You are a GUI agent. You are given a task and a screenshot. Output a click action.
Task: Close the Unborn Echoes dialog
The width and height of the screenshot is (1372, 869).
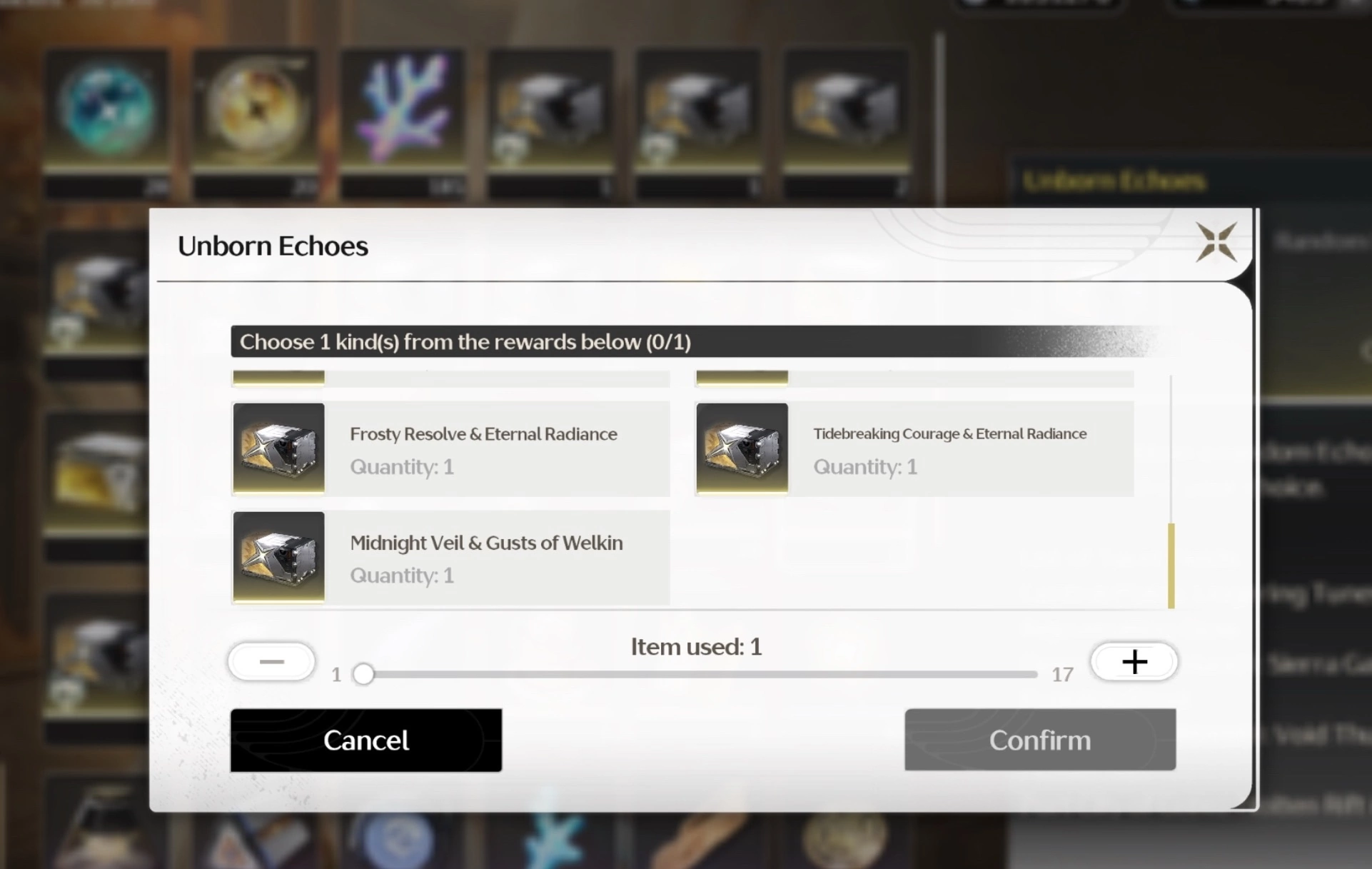(x=1216, y=242)
